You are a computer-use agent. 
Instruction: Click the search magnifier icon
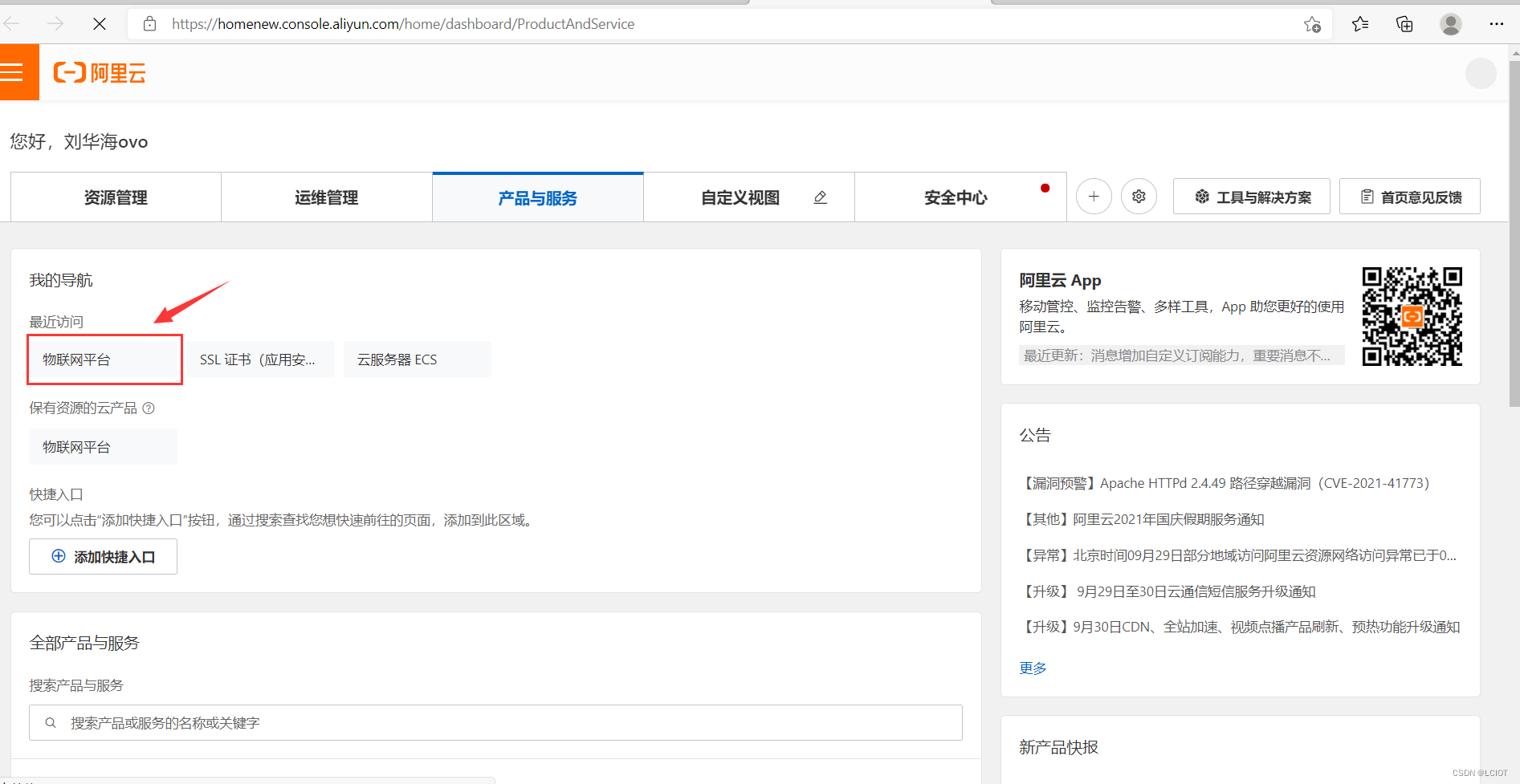(51, 723)
